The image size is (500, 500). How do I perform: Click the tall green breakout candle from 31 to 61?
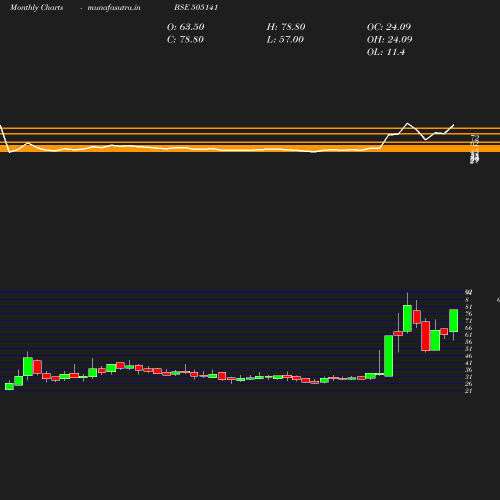pos(389,356)
